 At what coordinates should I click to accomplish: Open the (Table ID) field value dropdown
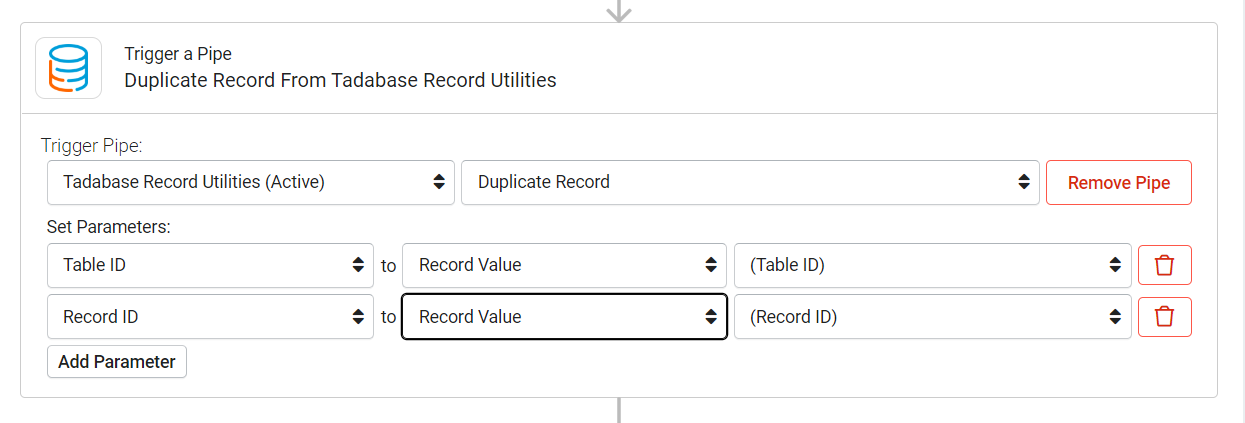pos(933,265)
